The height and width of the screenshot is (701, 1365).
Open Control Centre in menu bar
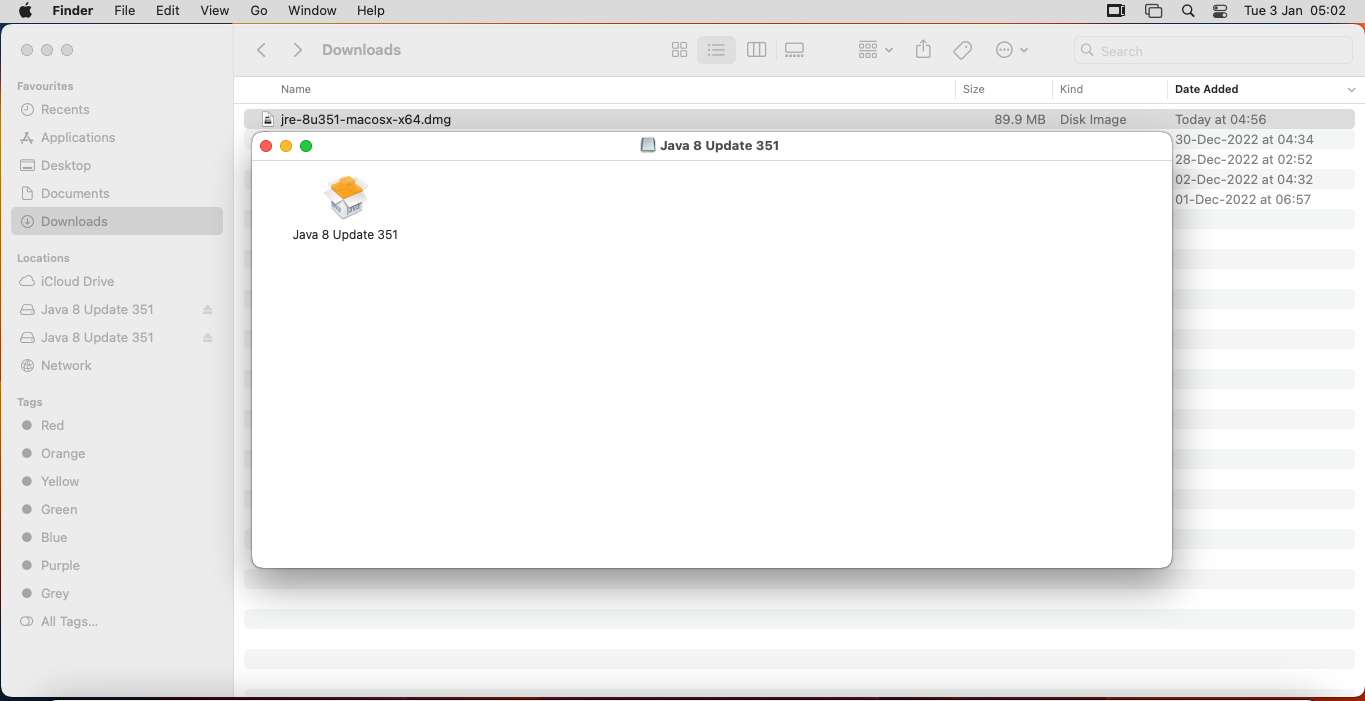coord(1220,11)
